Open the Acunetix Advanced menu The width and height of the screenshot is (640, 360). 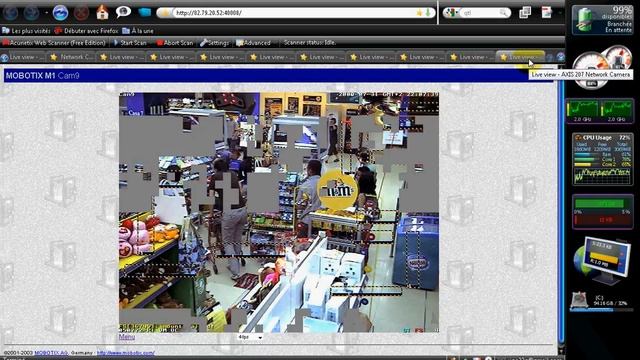coord(253,42)
